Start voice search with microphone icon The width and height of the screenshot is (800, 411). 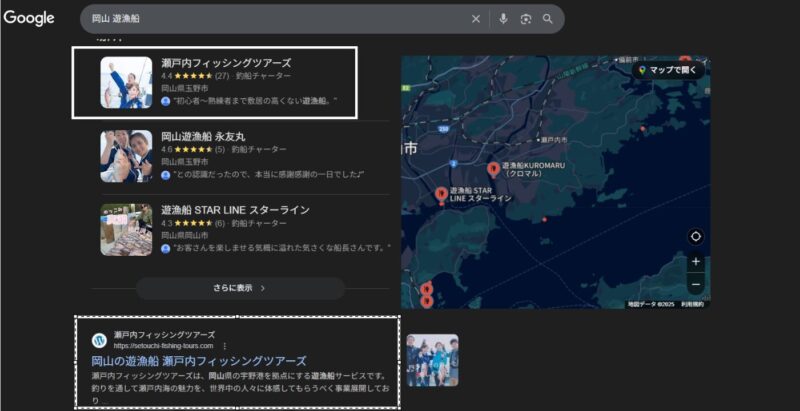503,19
